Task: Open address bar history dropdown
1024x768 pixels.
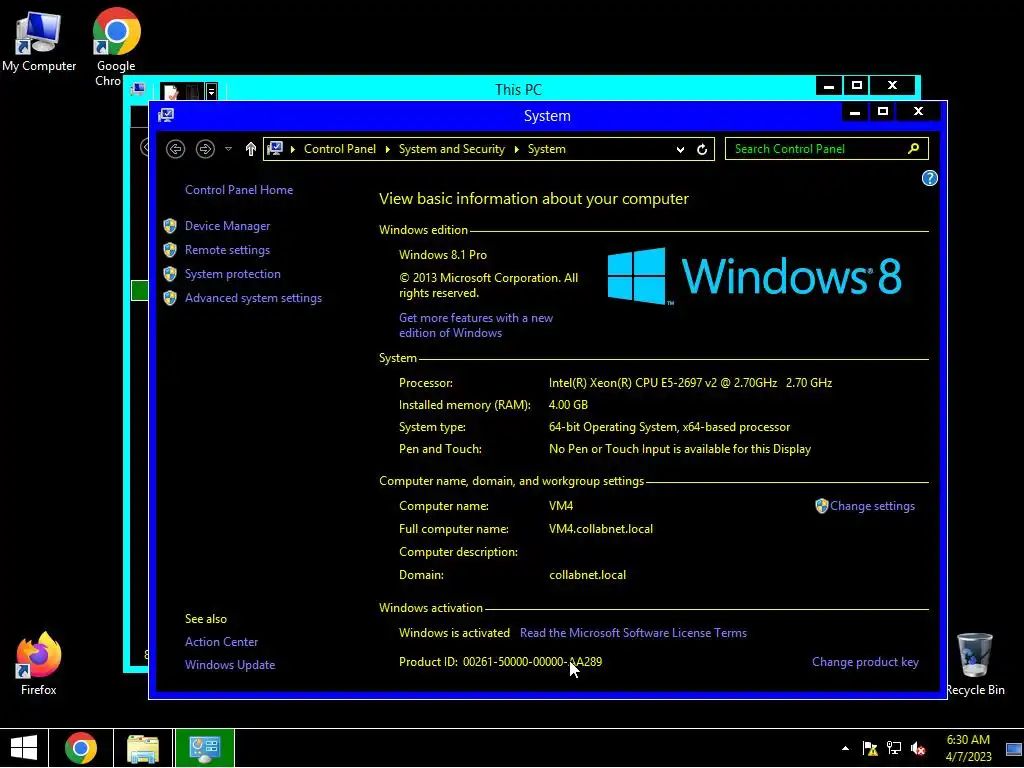Action: [x=680, y=149]
